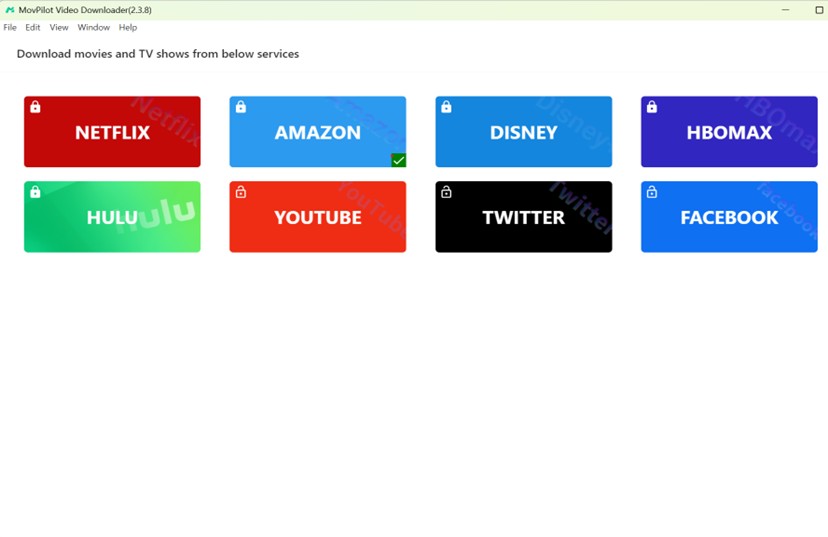This screenshot has width=828, height=537.
Task: Click the lock icon on Twitter card
Action: click(446, 192)
